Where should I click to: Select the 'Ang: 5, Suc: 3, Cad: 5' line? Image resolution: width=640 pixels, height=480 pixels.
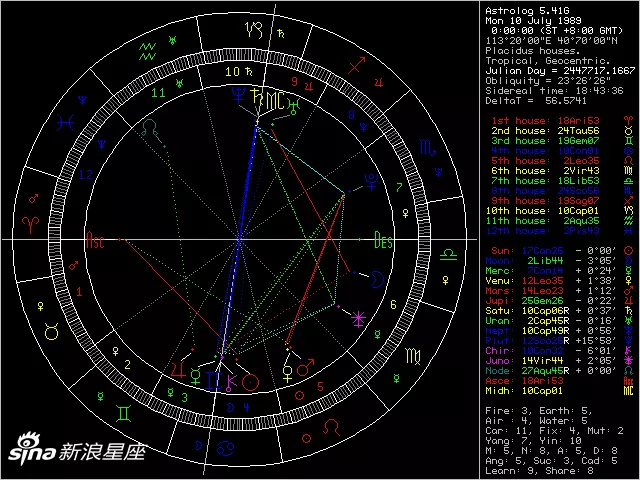pos(550,461)
